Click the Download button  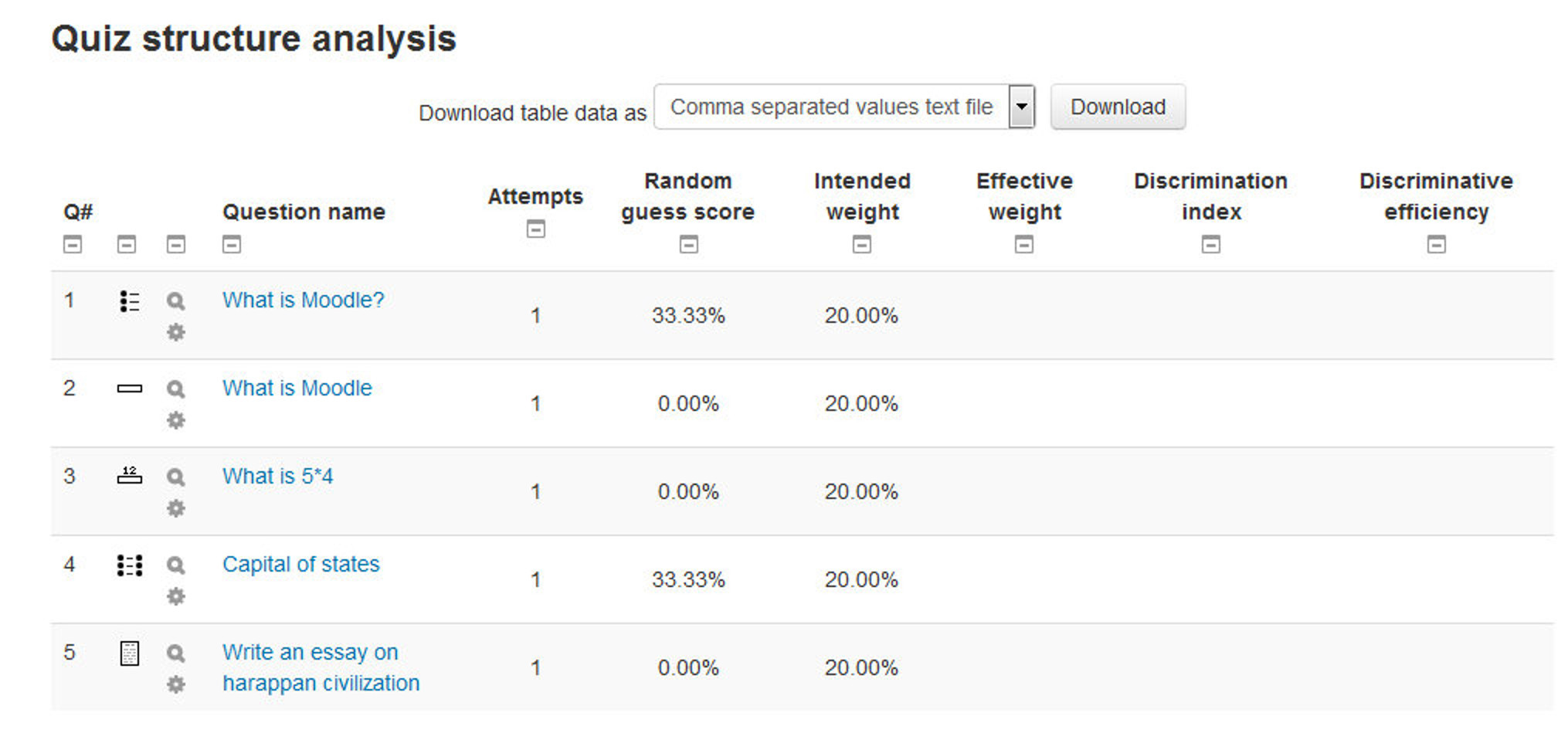point(1117,107)
